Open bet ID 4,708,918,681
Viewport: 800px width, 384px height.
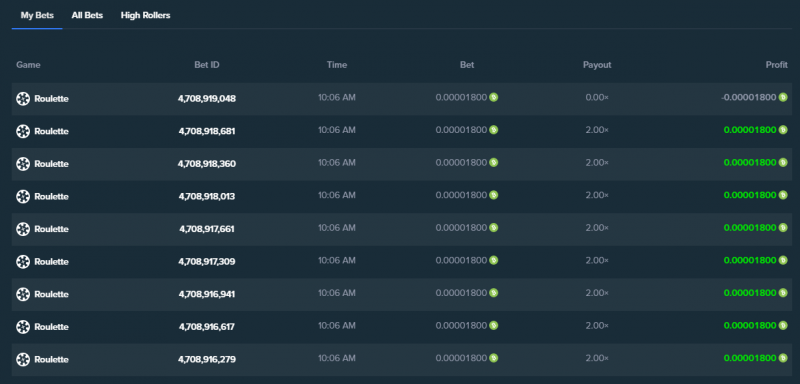tap(207, 131)
